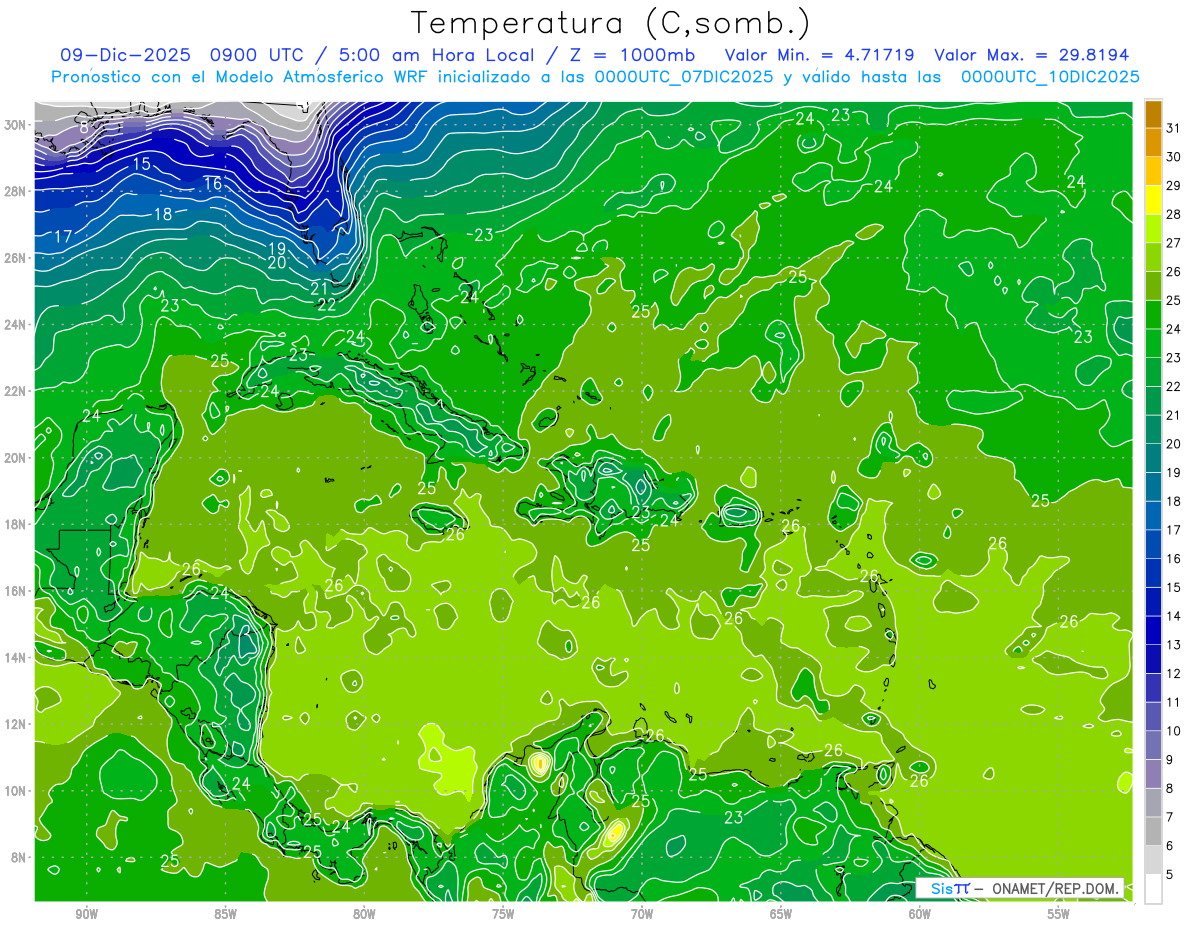Screen dimensions: 1200x927
Task: Click the contour label 16 on the map
Action: tap(212, 183)
